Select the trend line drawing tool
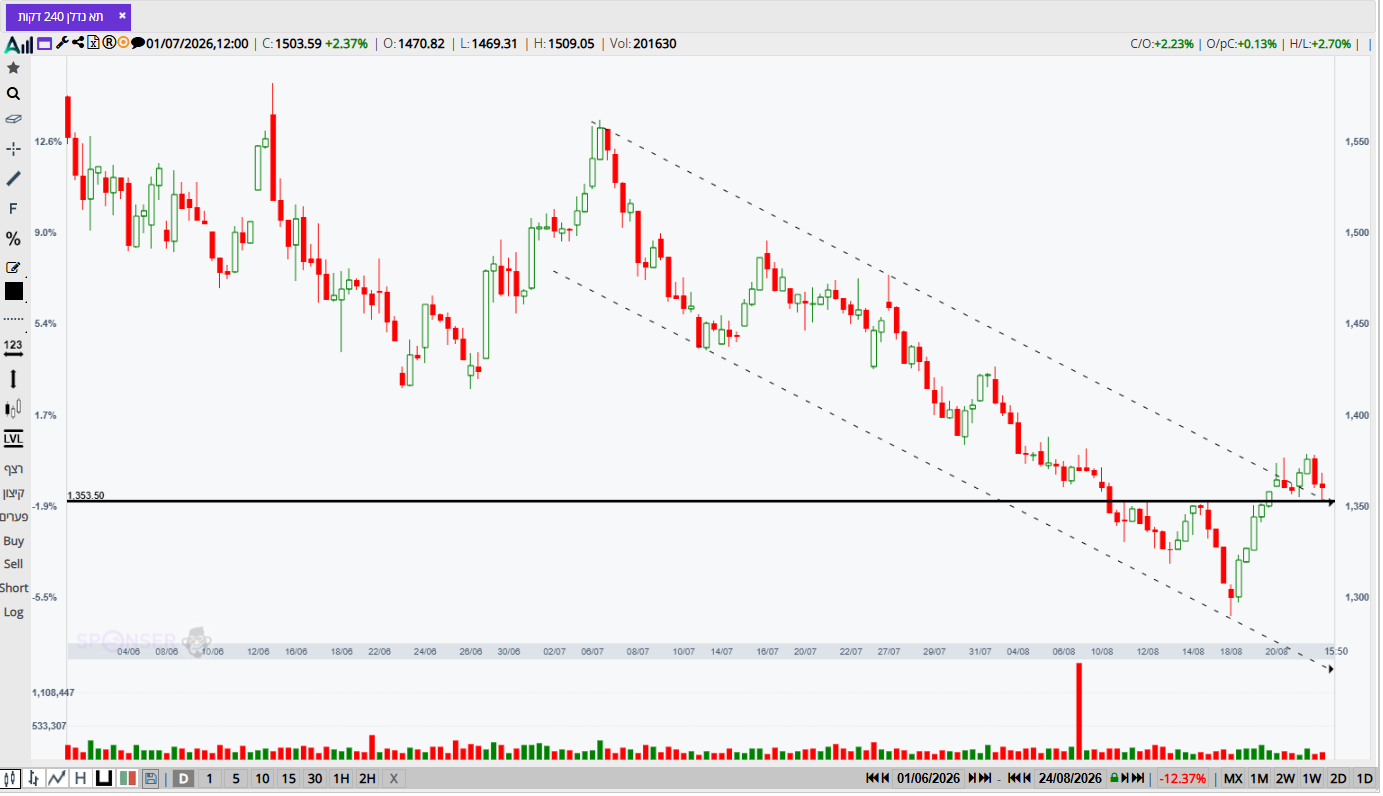1383x796 pixels. (13, 178)
